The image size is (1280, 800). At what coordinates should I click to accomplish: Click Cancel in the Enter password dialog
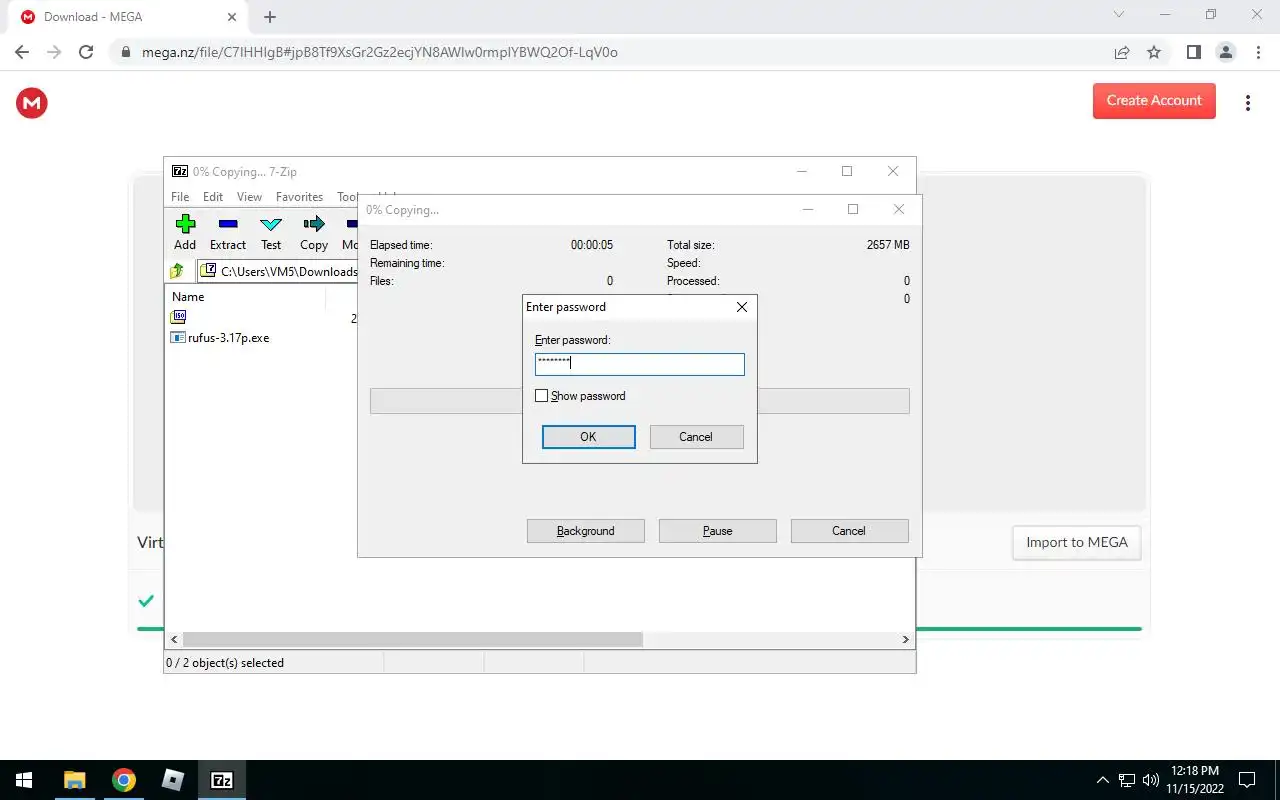click(696, 437)
